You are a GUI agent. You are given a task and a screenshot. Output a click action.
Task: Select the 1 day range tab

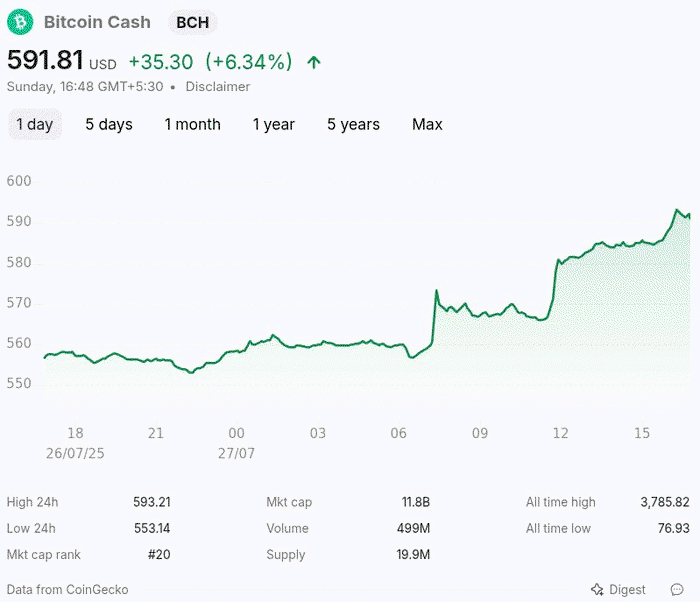(35, 124)
